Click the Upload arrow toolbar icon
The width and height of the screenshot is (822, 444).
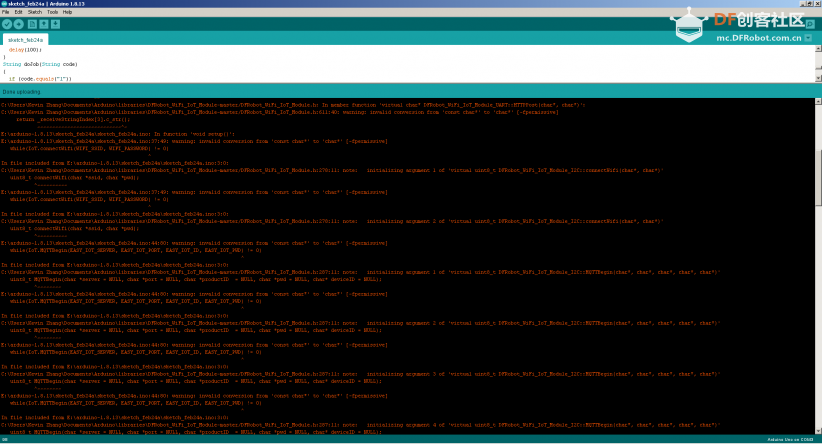pos(18,24)
